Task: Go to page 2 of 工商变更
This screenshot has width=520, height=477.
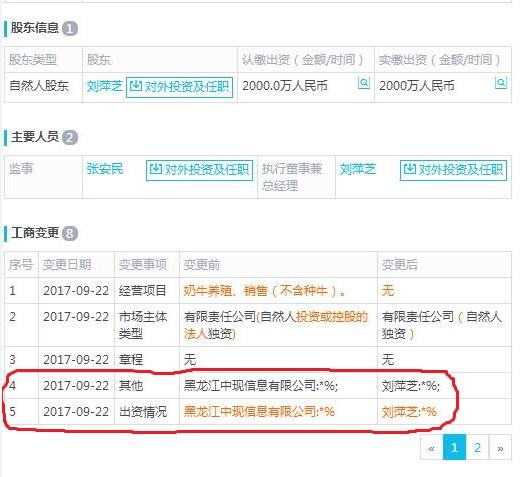Action: (x=477, y=447)
